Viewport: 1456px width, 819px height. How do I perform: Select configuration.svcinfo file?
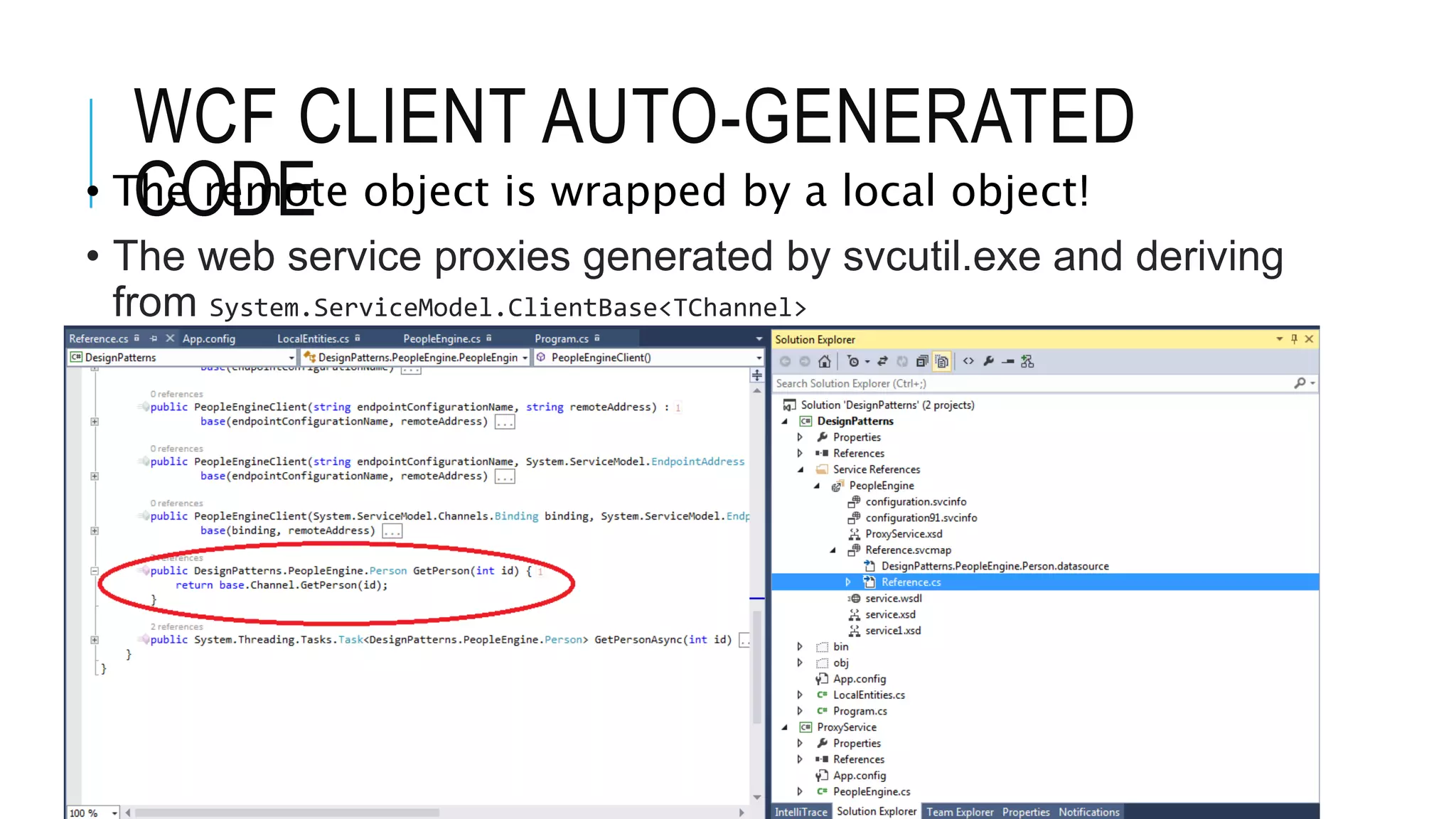tap(916, 501)
